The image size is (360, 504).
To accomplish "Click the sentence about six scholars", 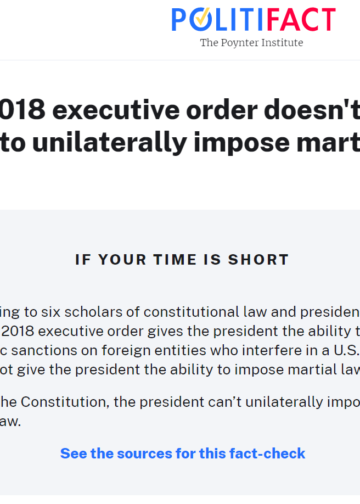I will tap(180, 312).
